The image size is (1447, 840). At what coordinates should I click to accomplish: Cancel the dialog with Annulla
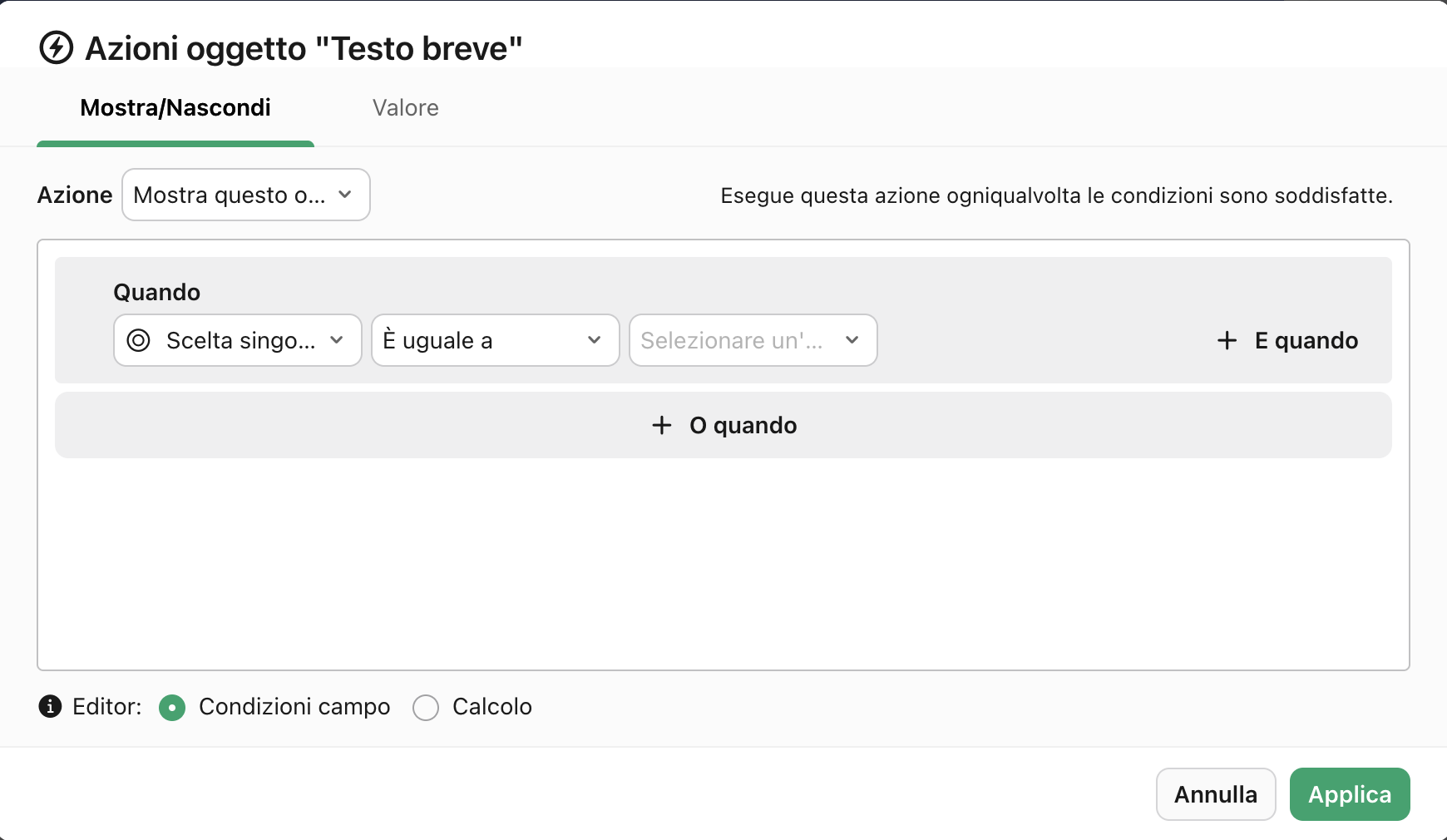pyautogui.click(x=1216, y=794)
